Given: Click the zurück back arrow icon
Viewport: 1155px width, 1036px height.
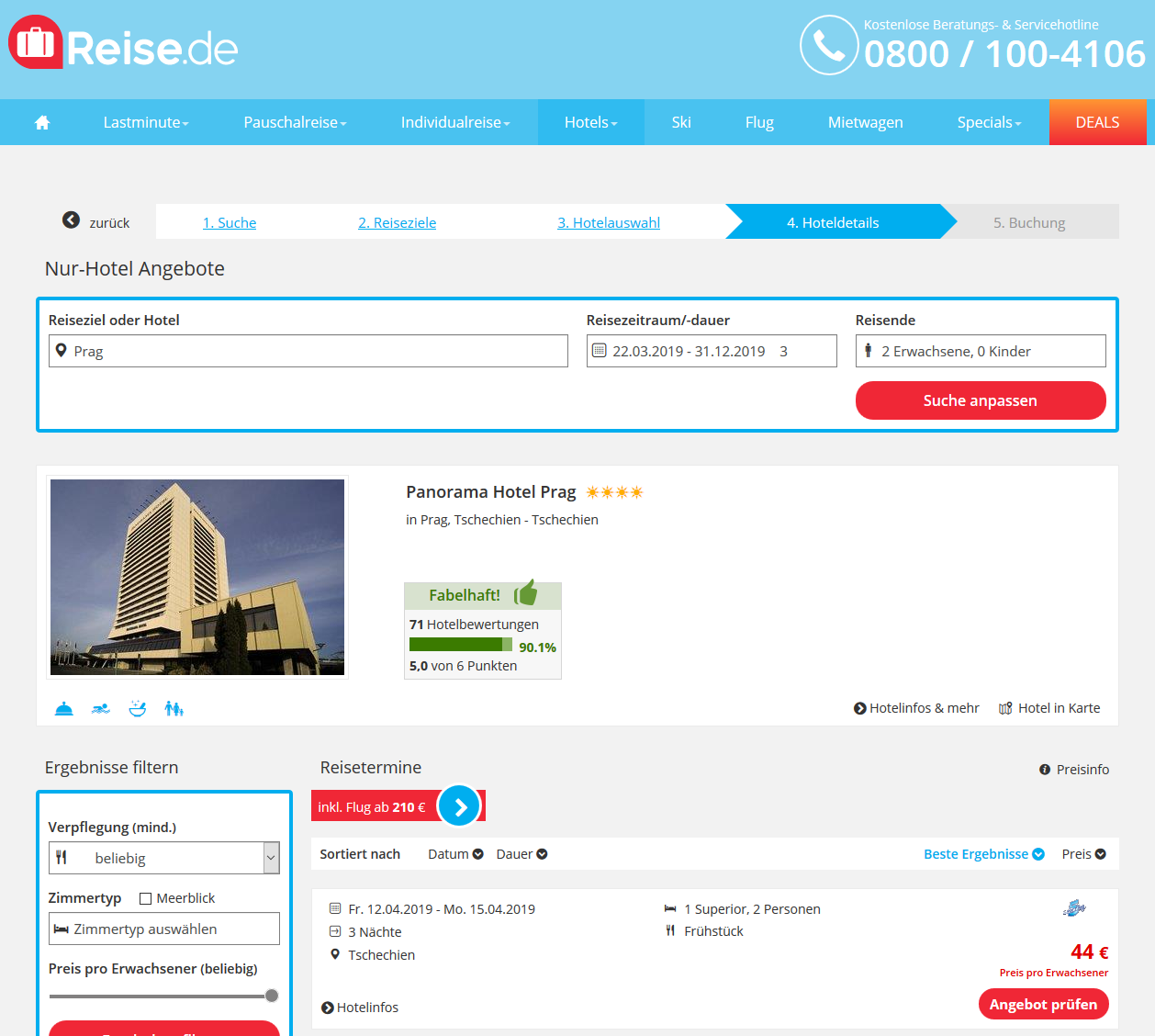Looking at the screenshot, I should [x=71, y=220].
